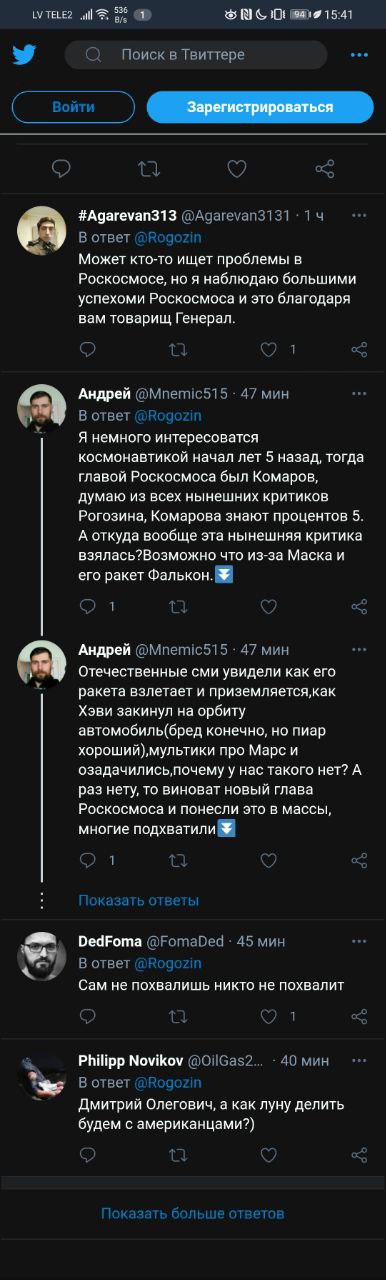Open @Rogozin mention in DedFoma reply
386x1280 pixels.
pos(168,963)
